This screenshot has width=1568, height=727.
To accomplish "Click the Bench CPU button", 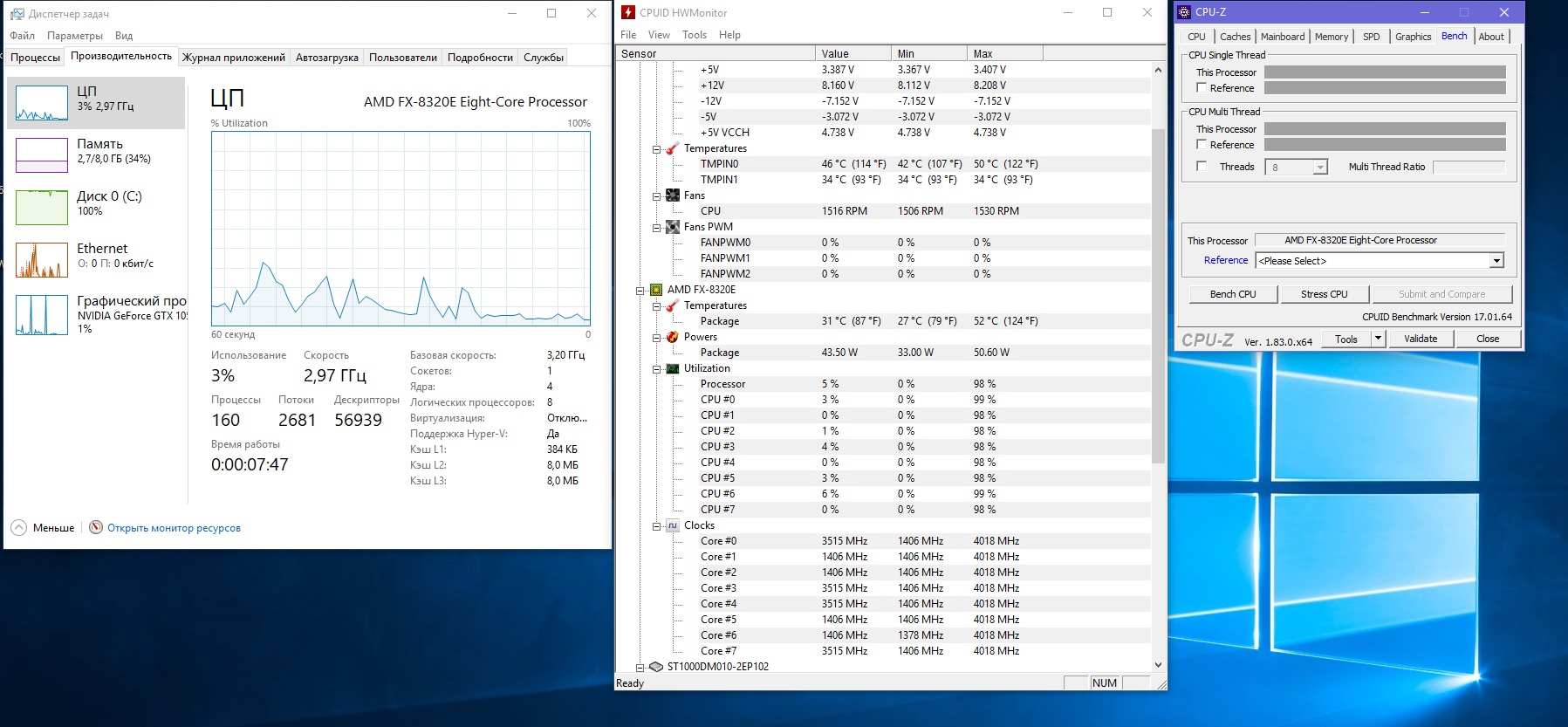I will [1233, 294].
